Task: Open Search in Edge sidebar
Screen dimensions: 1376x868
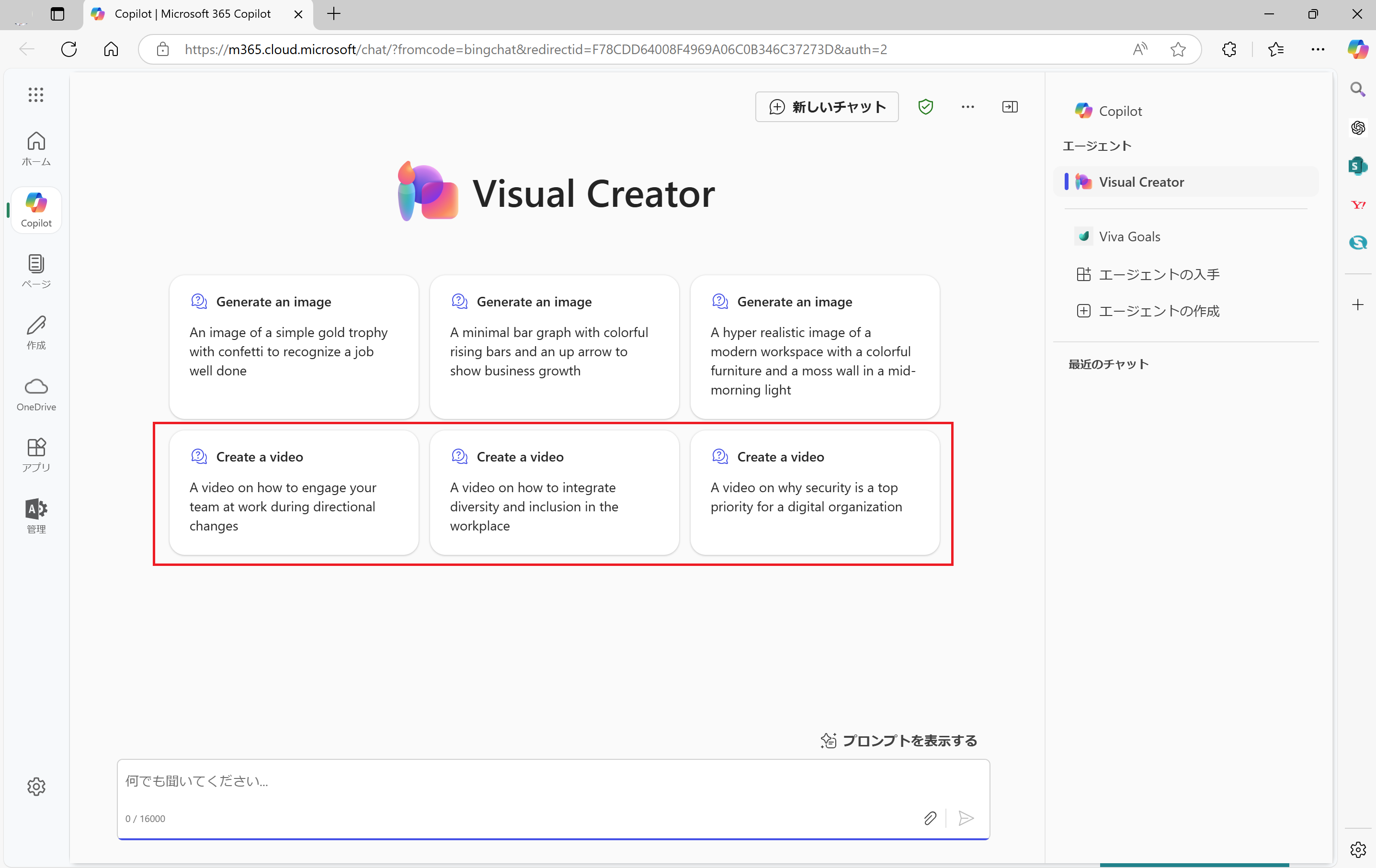Action: tap(1358, 89)
